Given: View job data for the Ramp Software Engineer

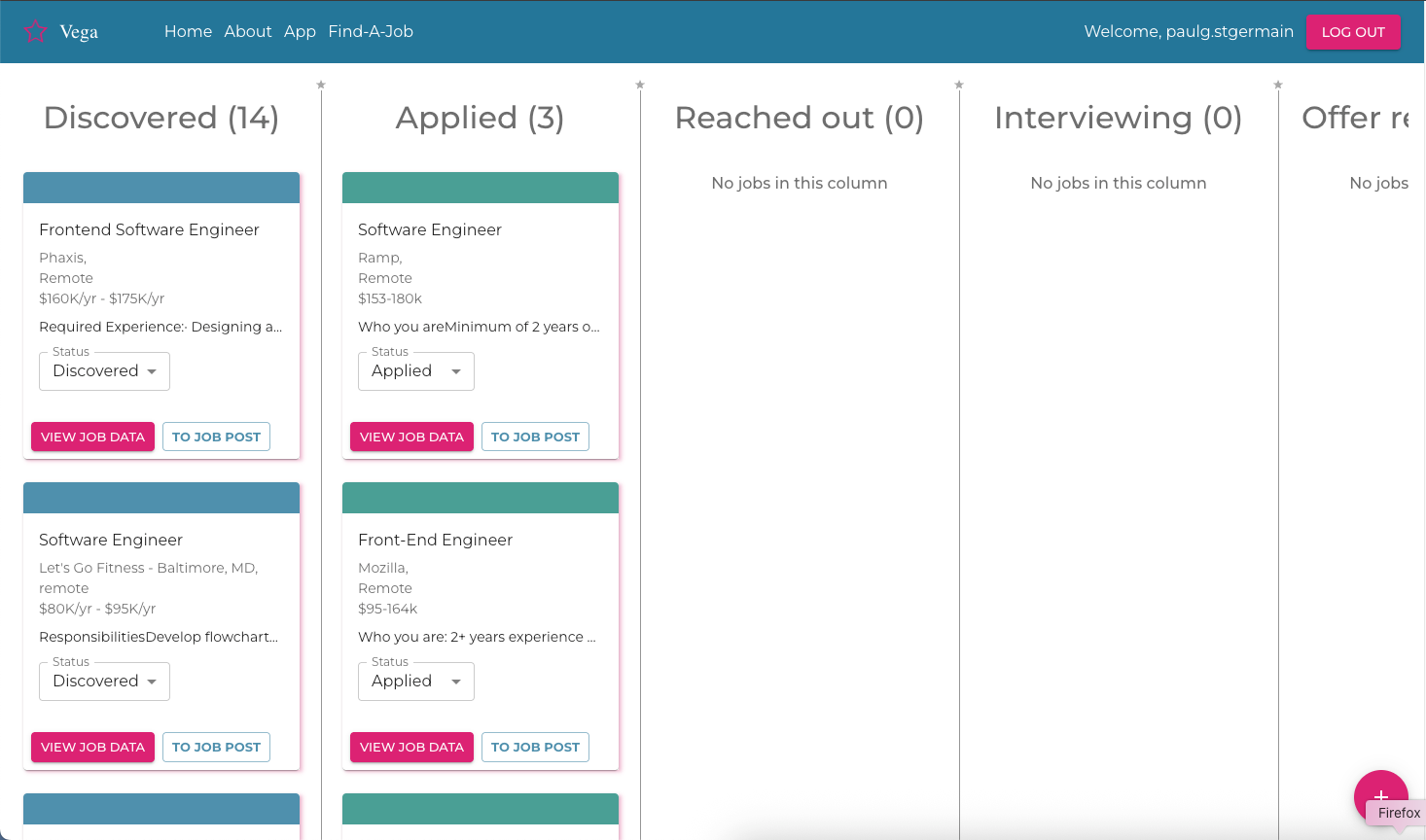Looking at the screenshot, I should tap(411, 437).
